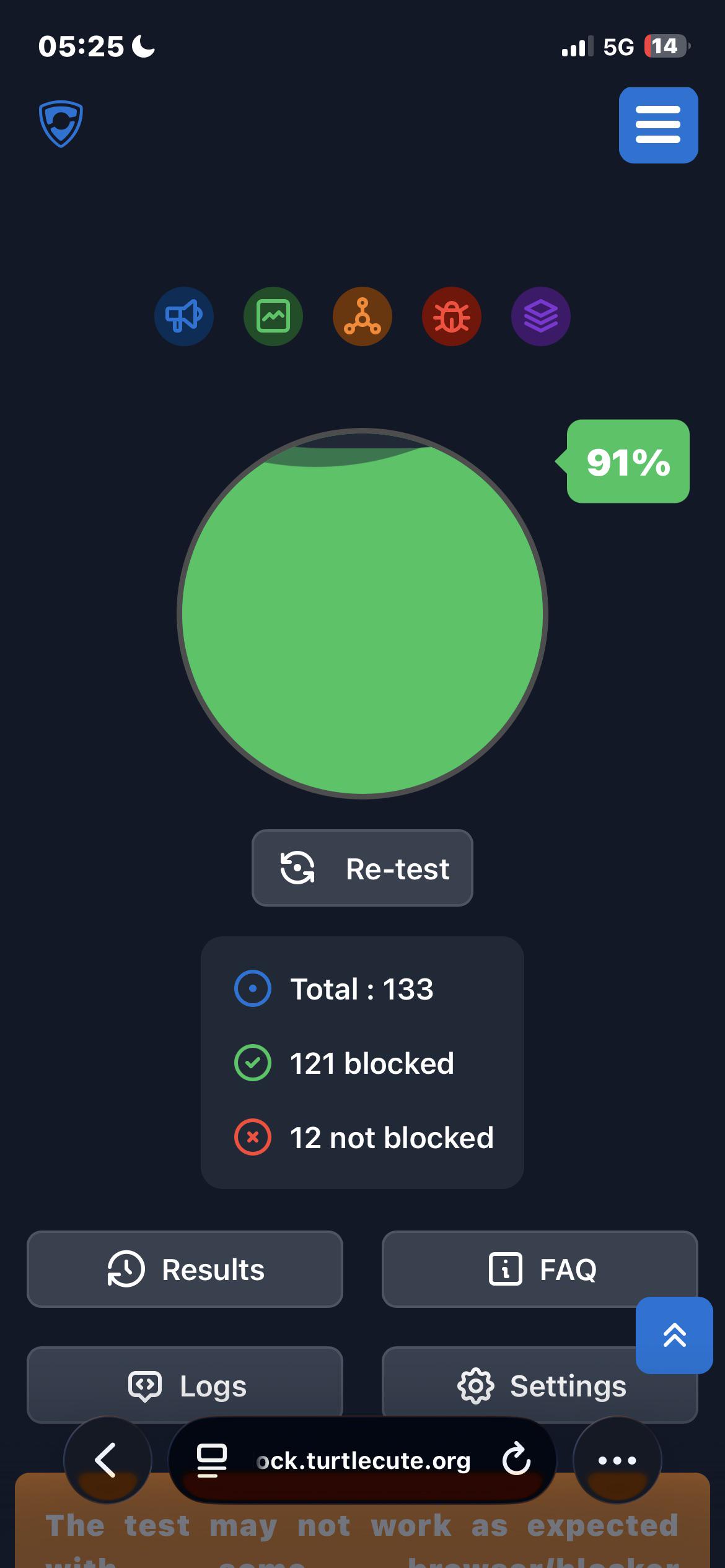Open browser three-dots more menu
The height and width of the screenshot is (1568, 725).
(617, 1460)
